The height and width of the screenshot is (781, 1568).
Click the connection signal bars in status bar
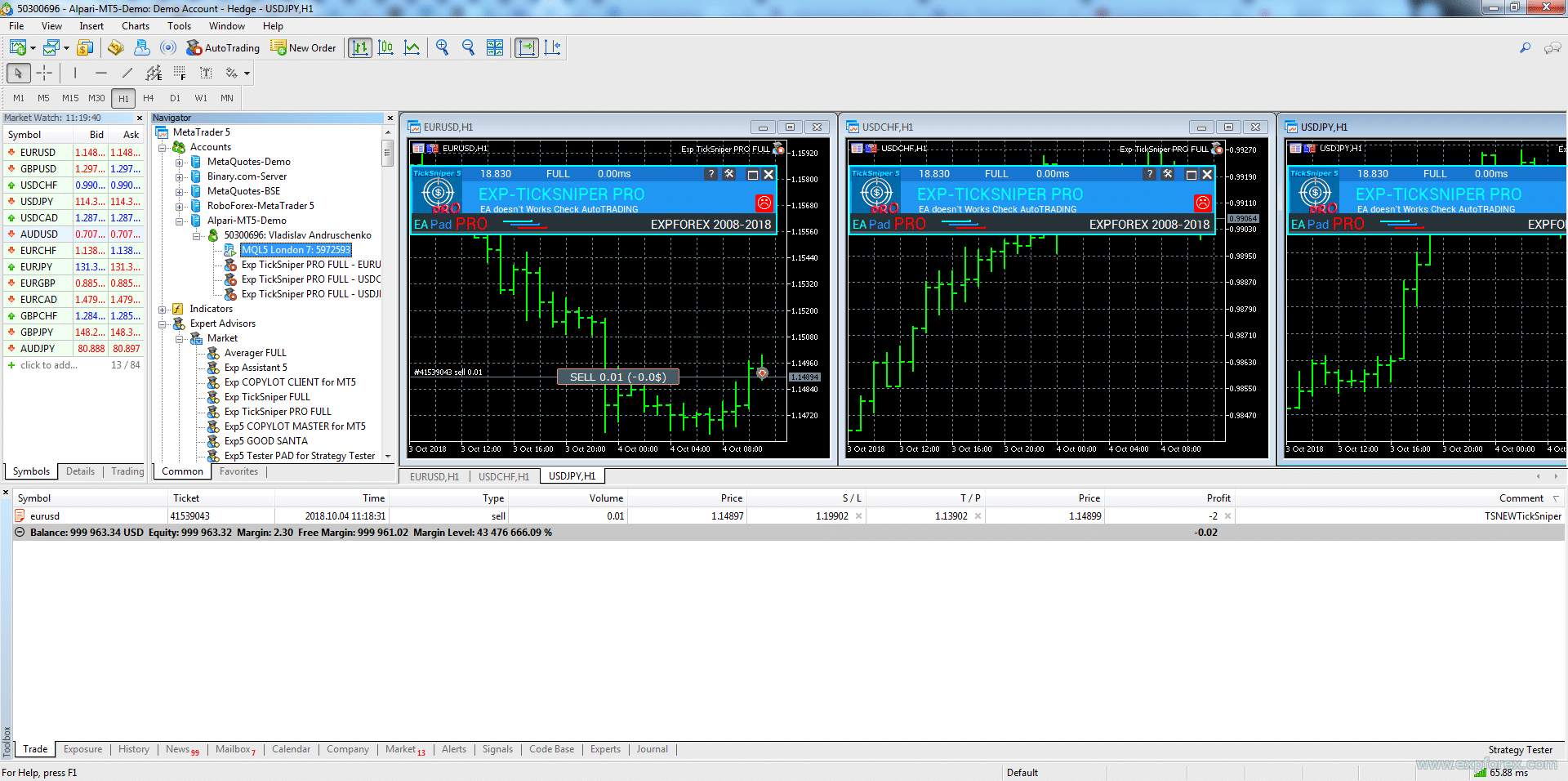1480,772
